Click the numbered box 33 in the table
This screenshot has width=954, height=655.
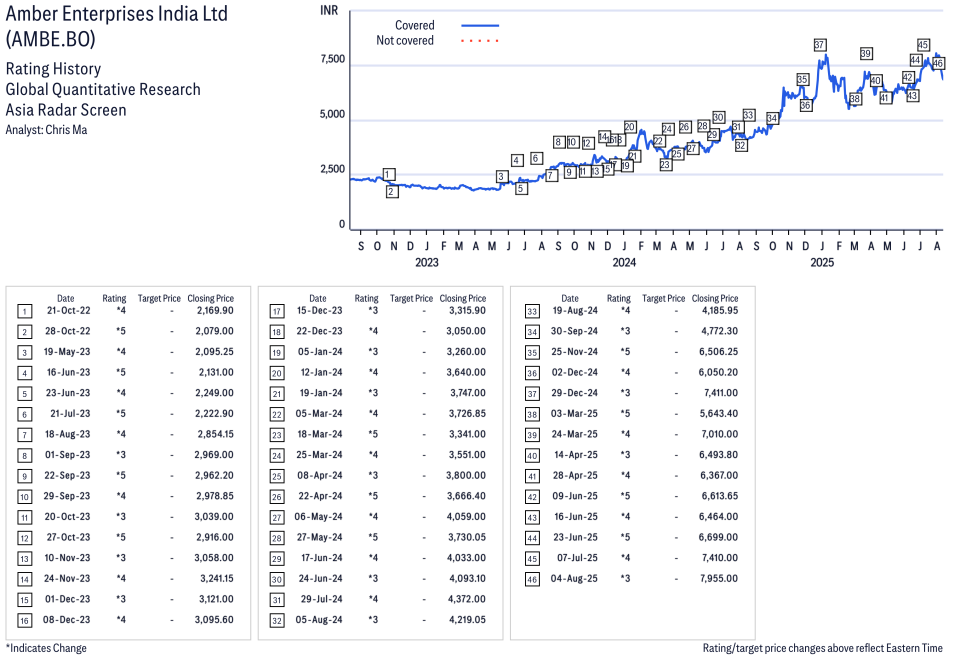point(532,312)
